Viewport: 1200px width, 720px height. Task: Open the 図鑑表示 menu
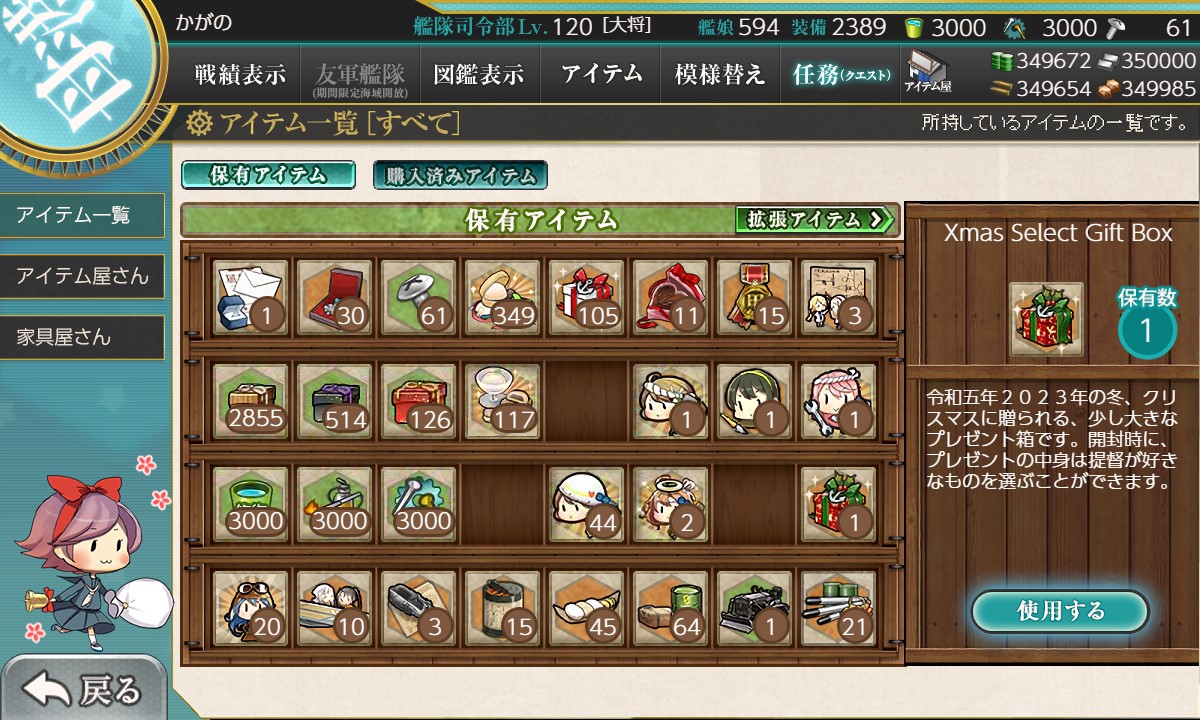pyautogui.click(x=479, y=74)
